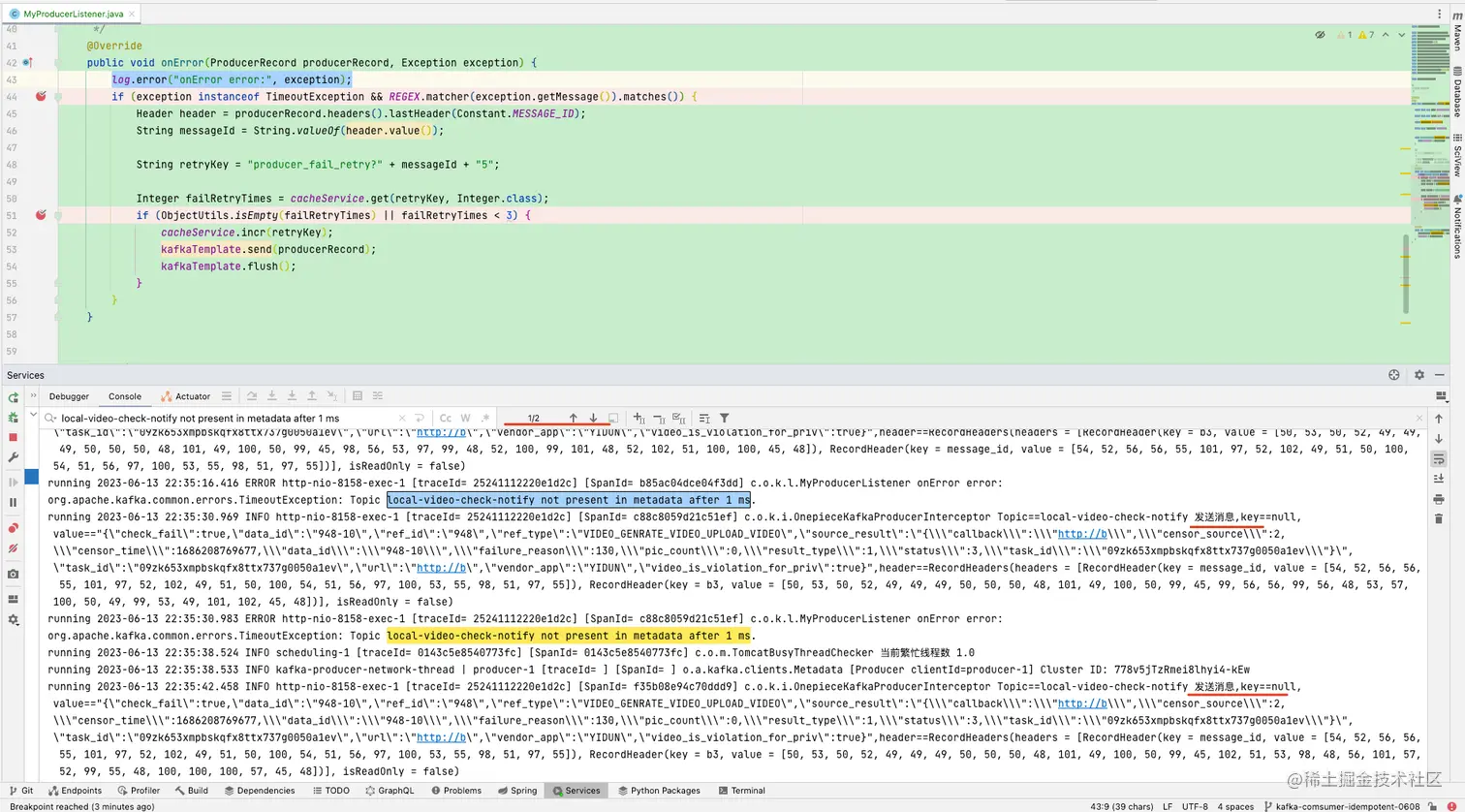1465x812 pixels.
Task: Jump to next highlighted error arrow
Action: [x=1400, y=35]
